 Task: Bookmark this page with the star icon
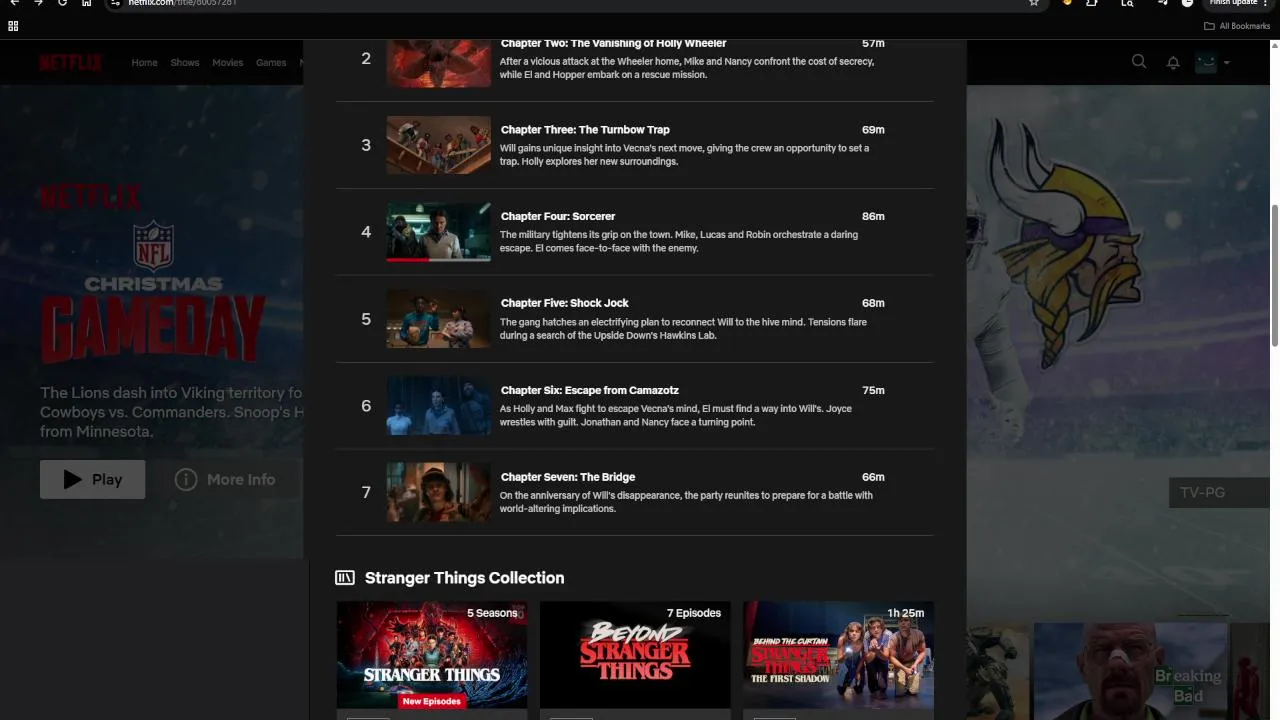tap(1034, 3)
